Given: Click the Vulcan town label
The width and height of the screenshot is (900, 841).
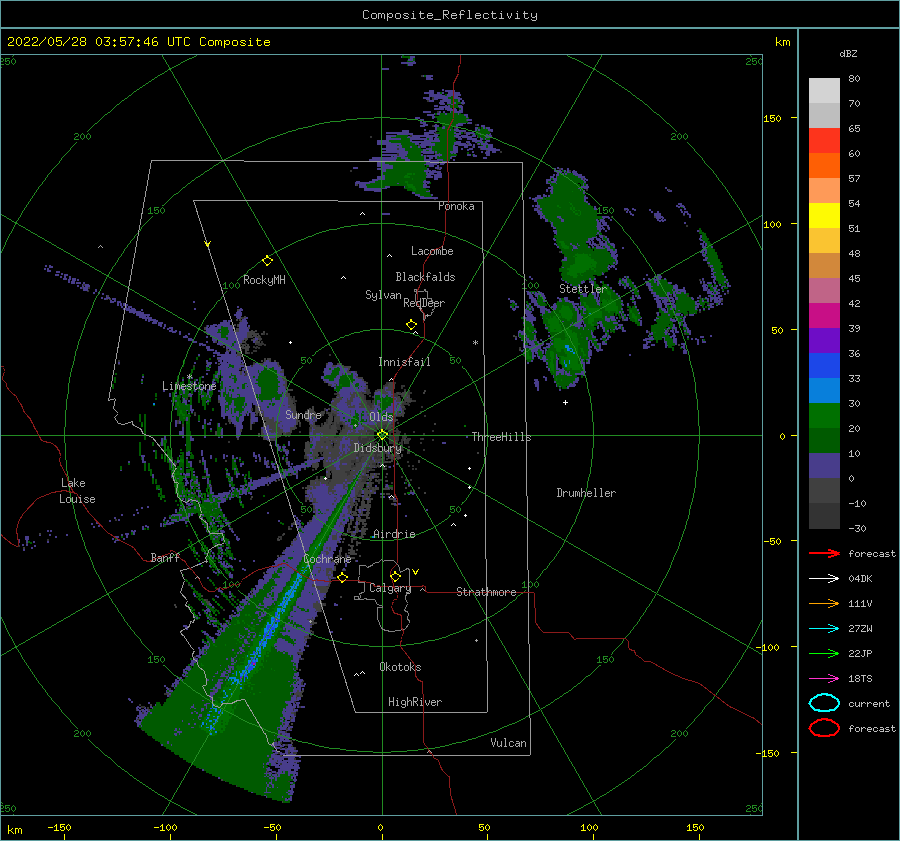Looking at the screenshot, I should [508, 743].
